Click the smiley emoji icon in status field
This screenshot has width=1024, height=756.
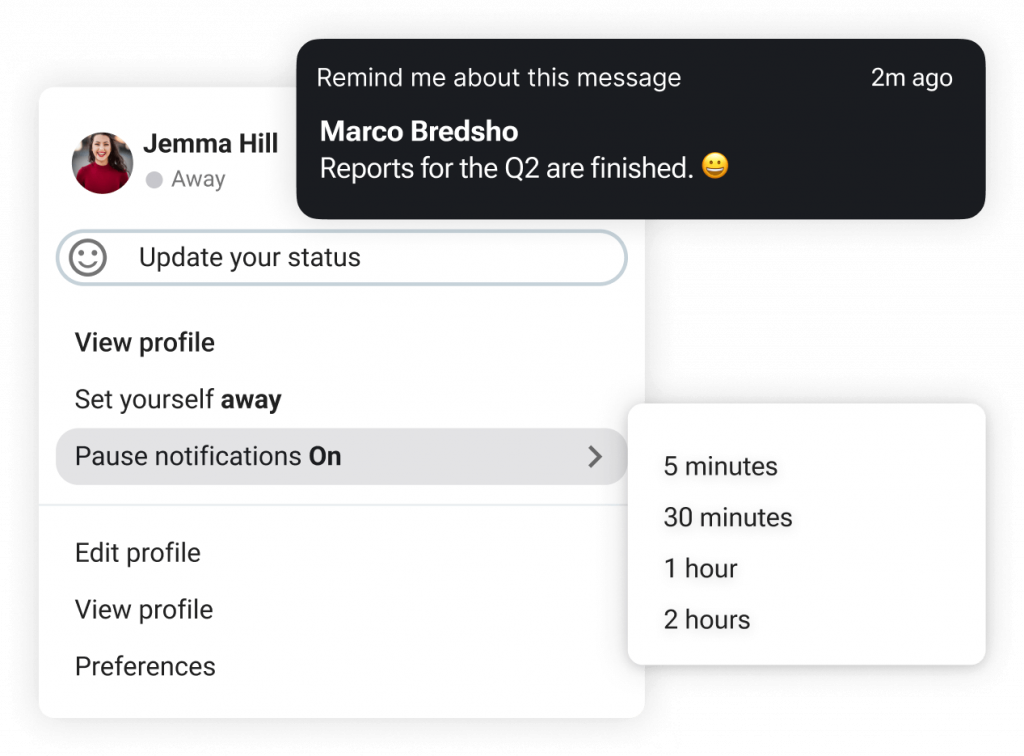pyautogui.click(x=88, y=257)
